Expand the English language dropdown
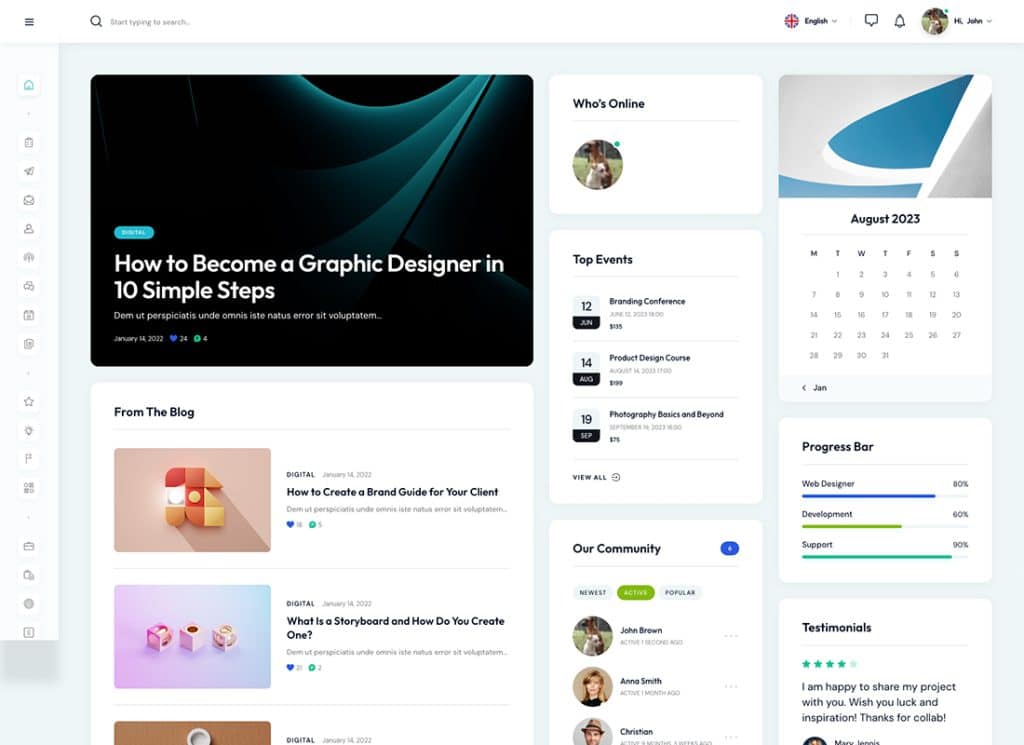1024x745 pixels. click(x=810, y=21)
